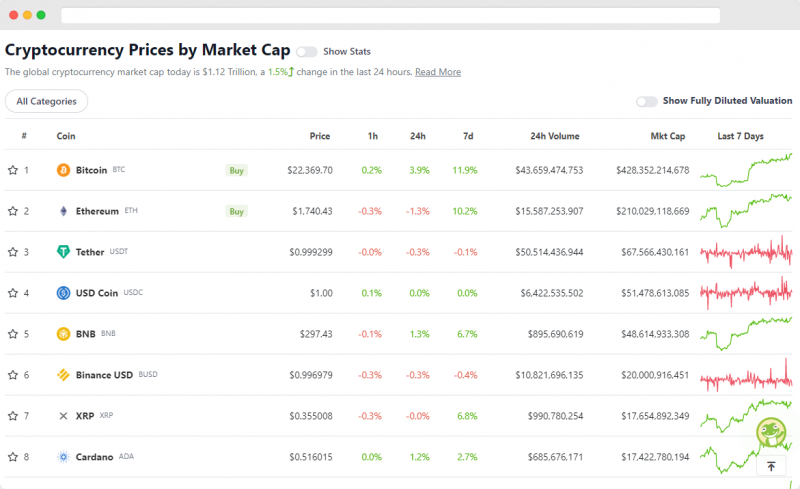This screenshot has height=489, width=800.
Task: Star the Tether row
Action: (x=13, y=252)
